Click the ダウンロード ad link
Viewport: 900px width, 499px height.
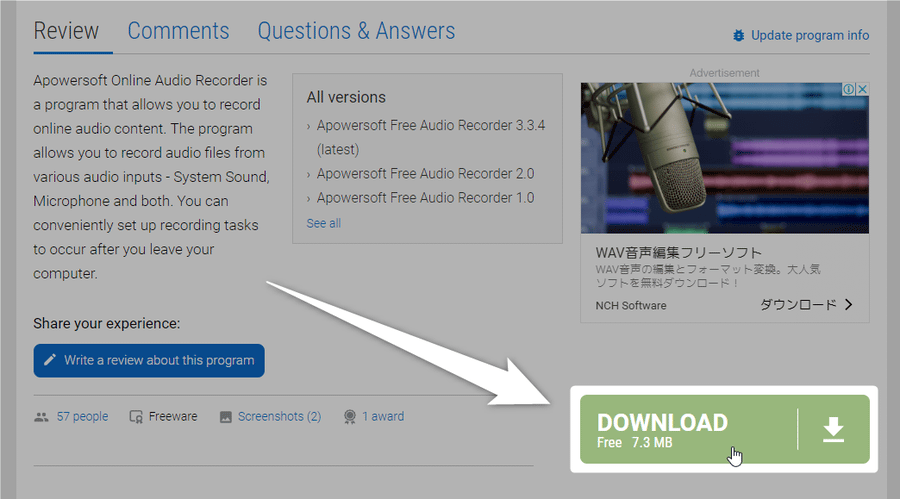pos(798,305)
